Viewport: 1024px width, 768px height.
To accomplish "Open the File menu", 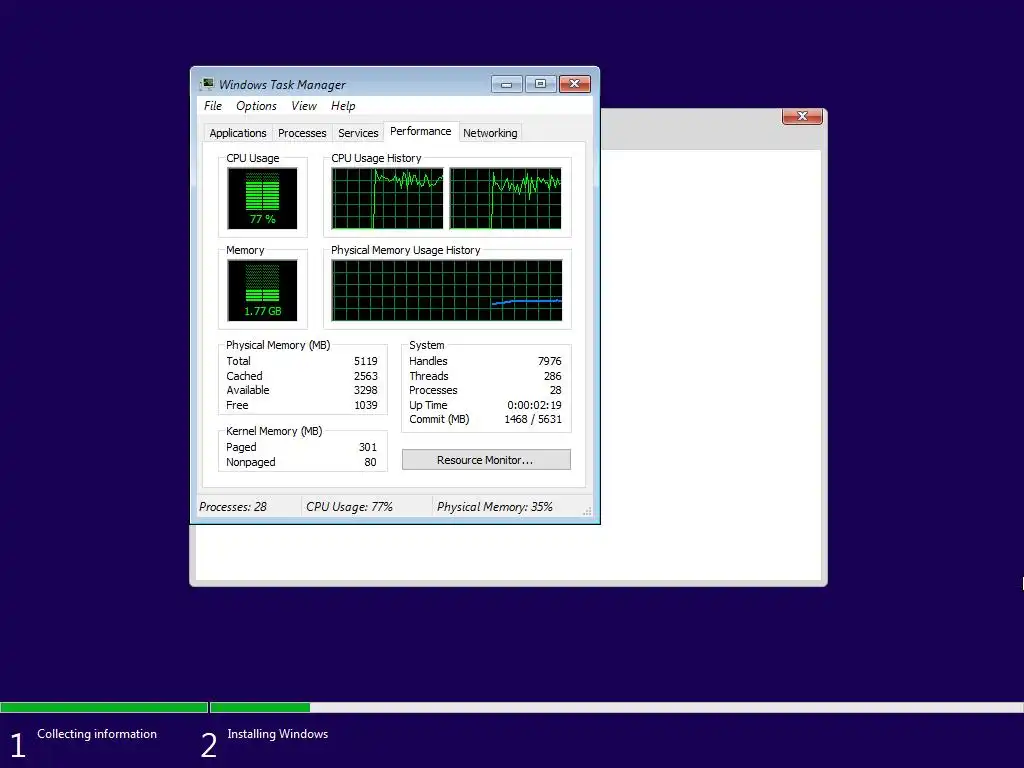I will (x=213, y=106).
